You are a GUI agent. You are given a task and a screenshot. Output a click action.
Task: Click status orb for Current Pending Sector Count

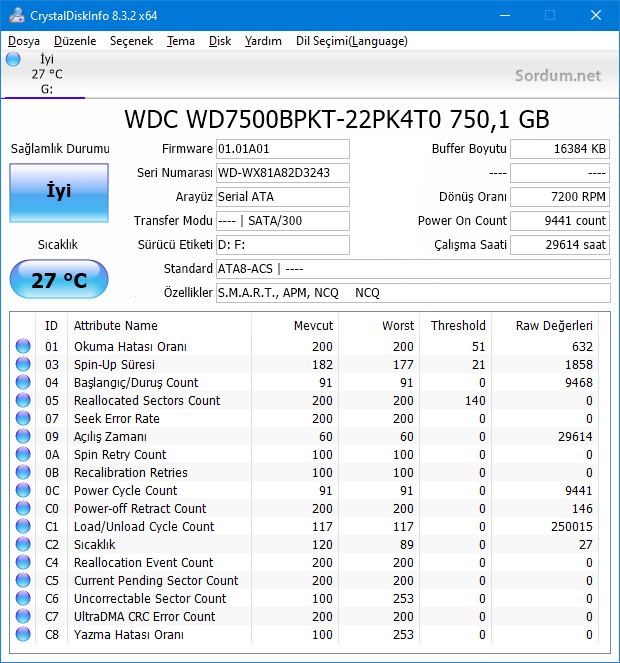pyautogui.click(x=23, y=581)
